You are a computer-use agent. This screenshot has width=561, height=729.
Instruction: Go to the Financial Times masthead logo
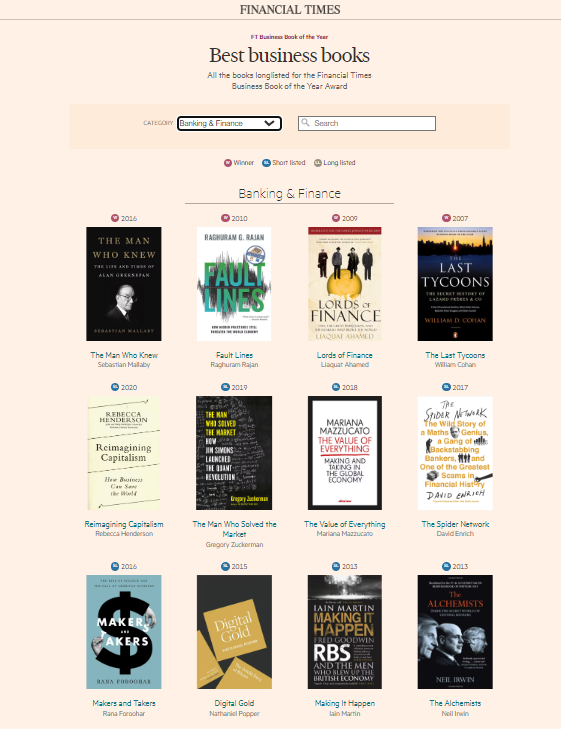point(290,9)
